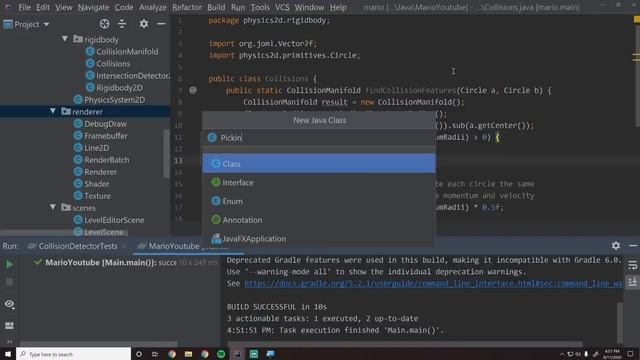Open the Windows Start menu

coord(8,354)
